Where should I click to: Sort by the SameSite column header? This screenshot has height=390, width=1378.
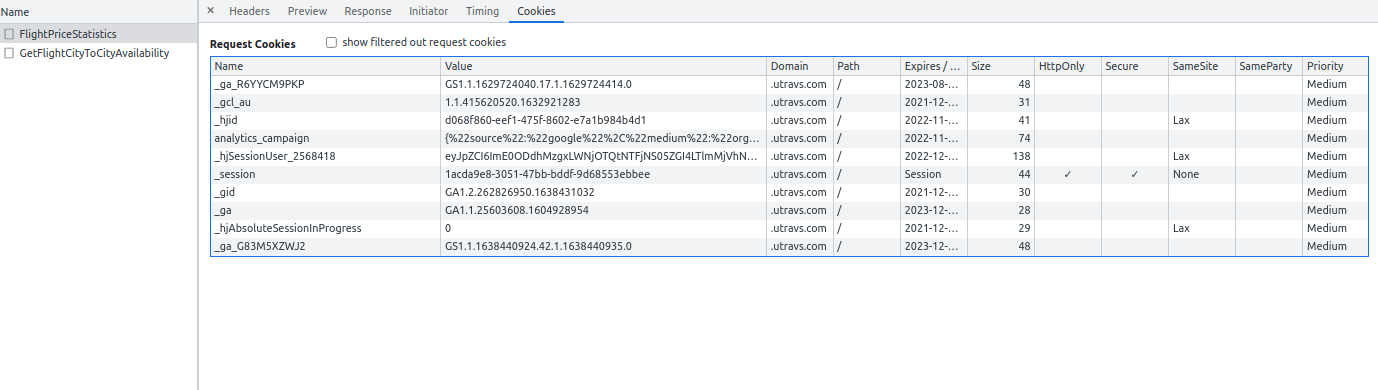pyautogui.click(x=1202, y=66)
